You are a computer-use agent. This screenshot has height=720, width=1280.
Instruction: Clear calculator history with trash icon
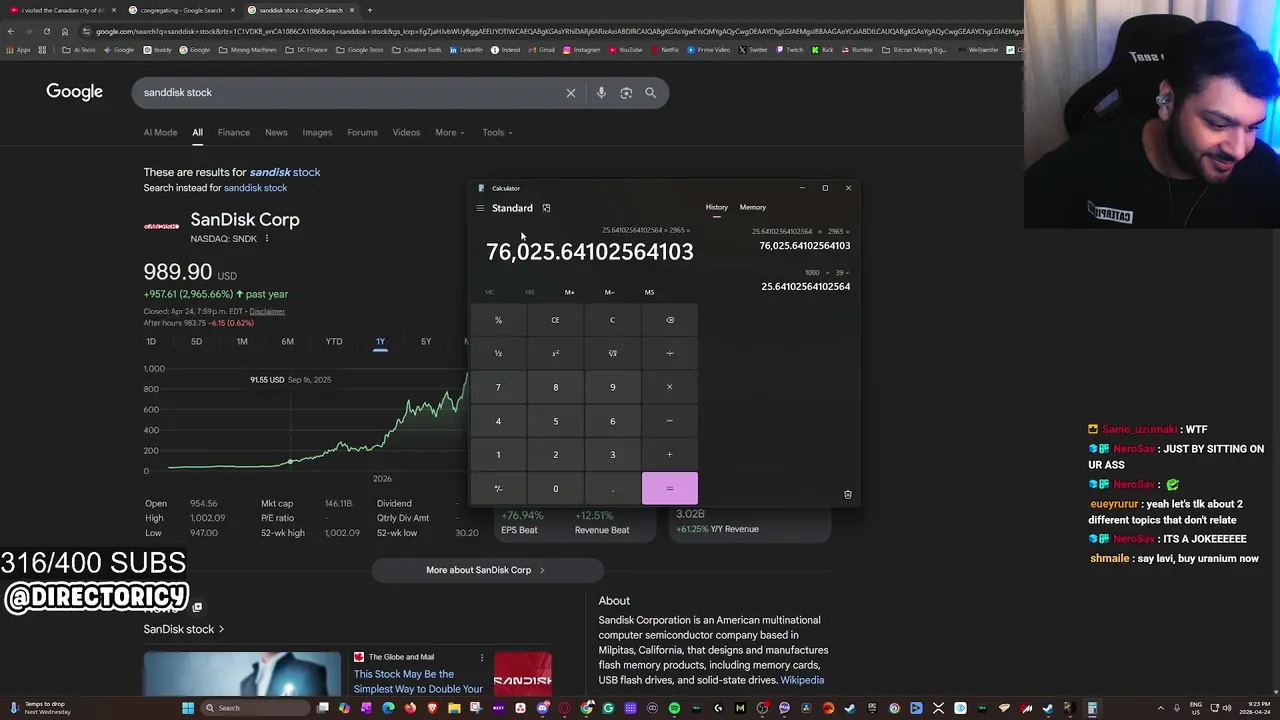pos(848,494)
